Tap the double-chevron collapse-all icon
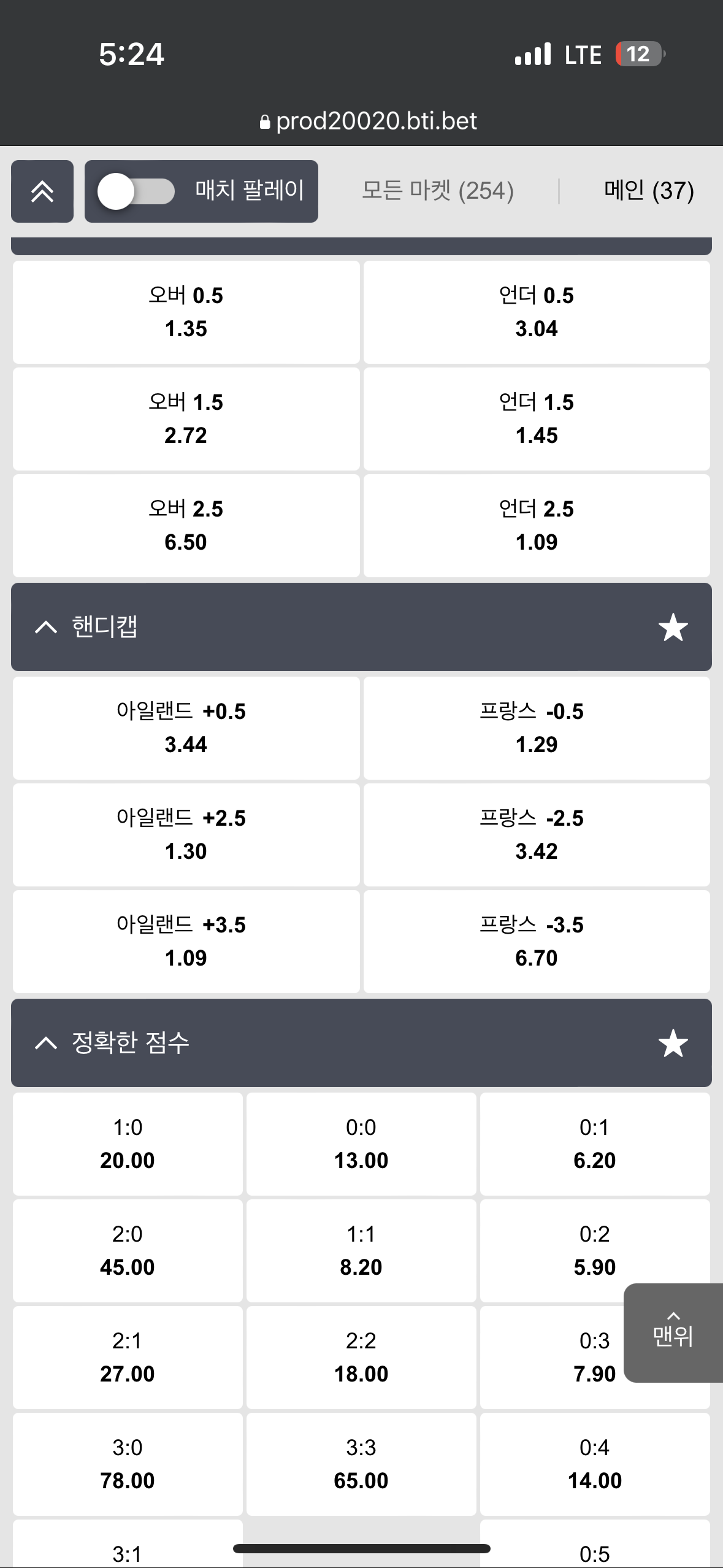 [x=42, y=191]
